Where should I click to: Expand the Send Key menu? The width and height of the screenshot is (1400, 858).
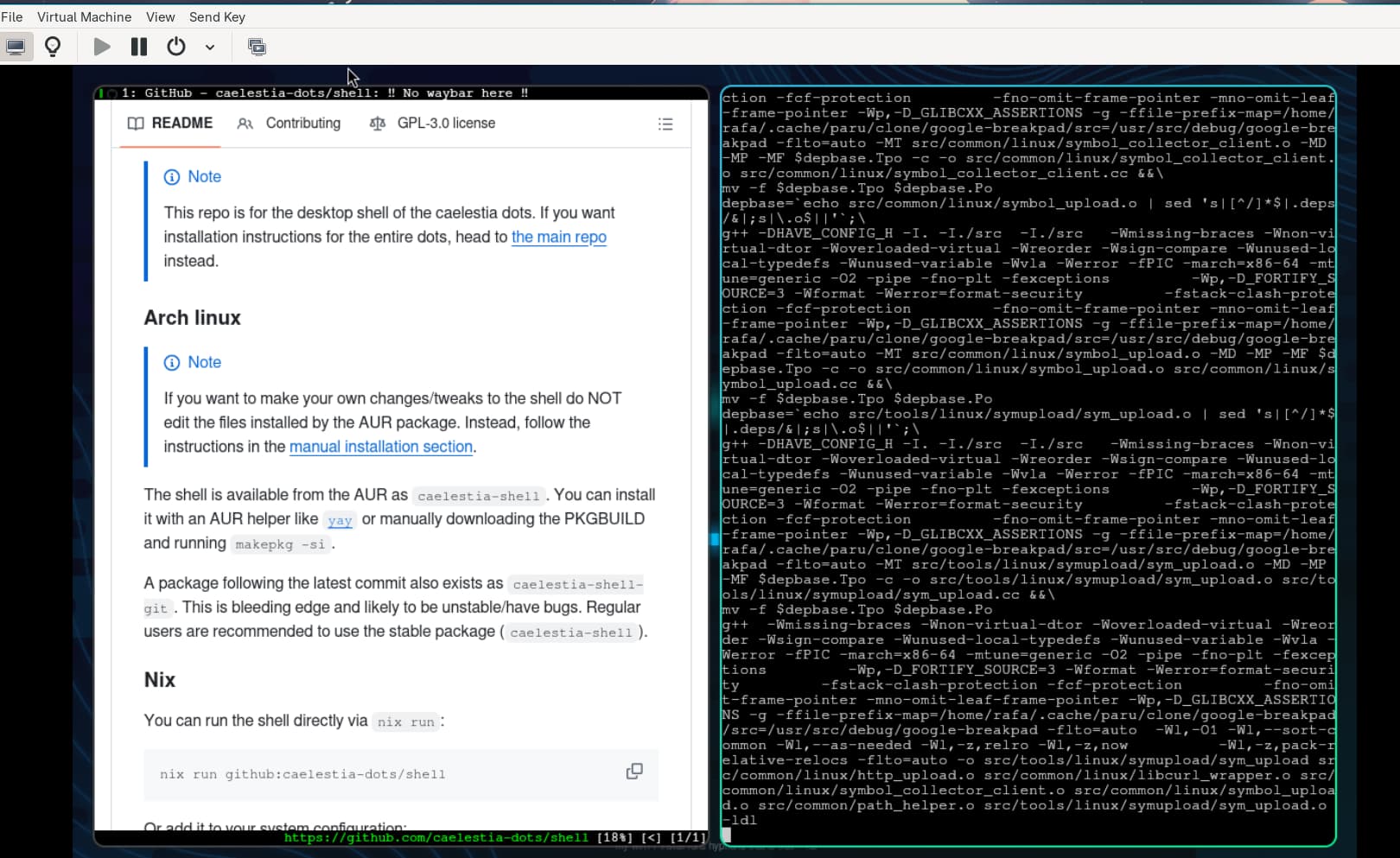(217, 16)
